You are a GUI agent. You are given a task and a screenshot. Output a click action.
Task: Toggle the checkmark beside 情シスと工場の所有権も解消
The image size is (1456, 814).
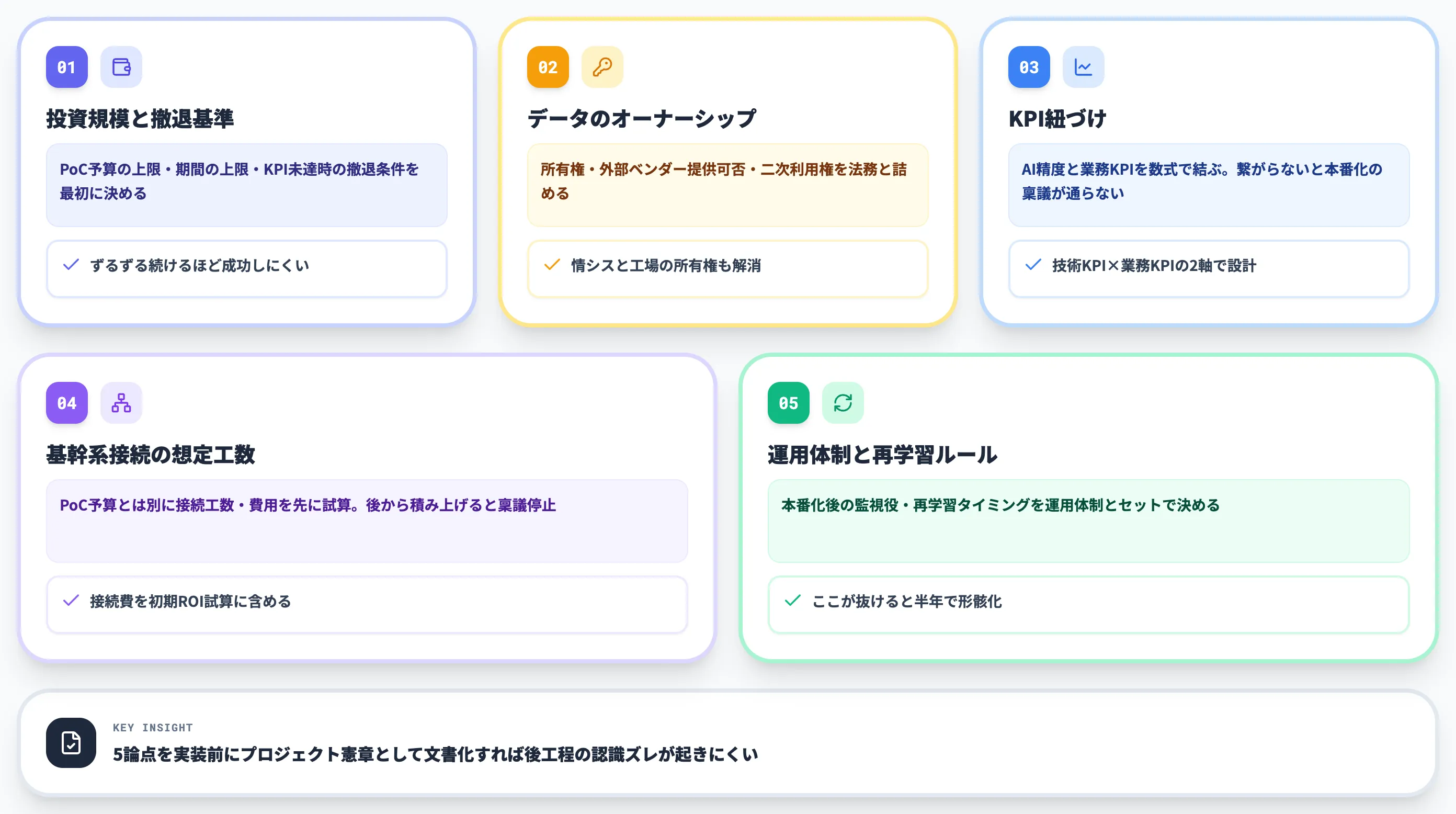point(552,265)
